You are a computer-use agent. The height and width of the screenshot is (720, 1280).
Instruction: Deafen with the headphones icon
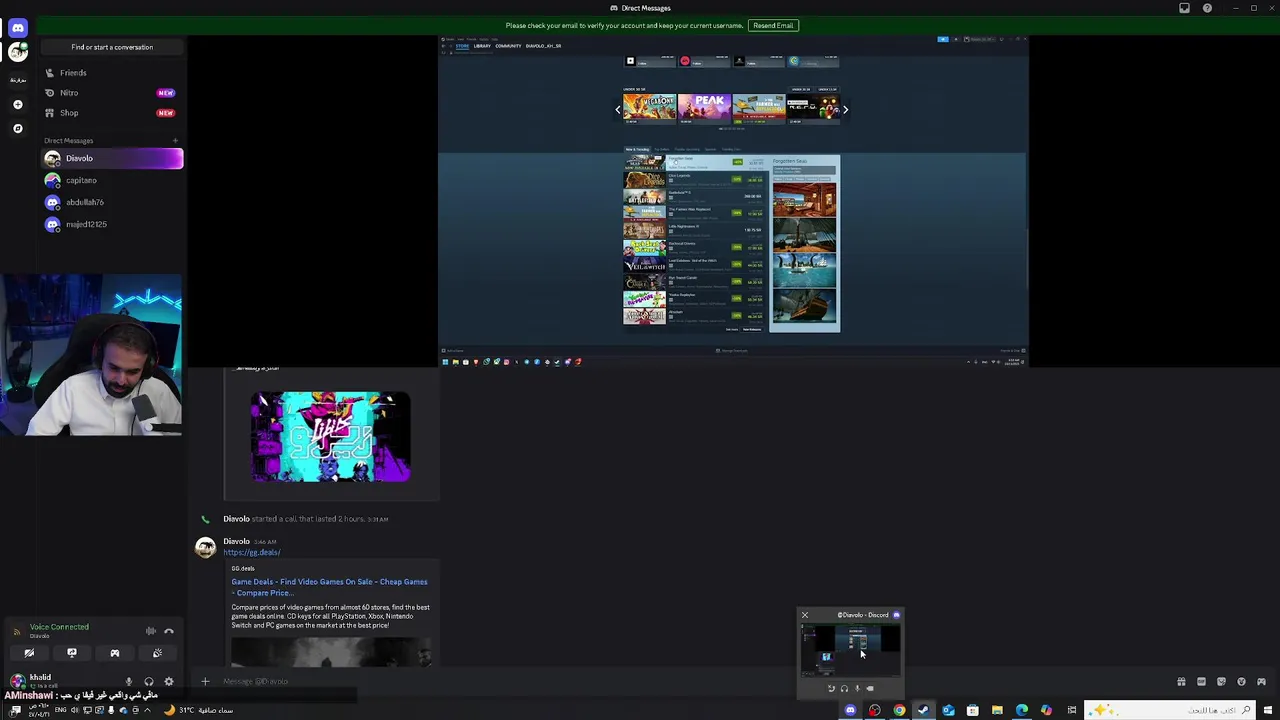pos(149,682)
